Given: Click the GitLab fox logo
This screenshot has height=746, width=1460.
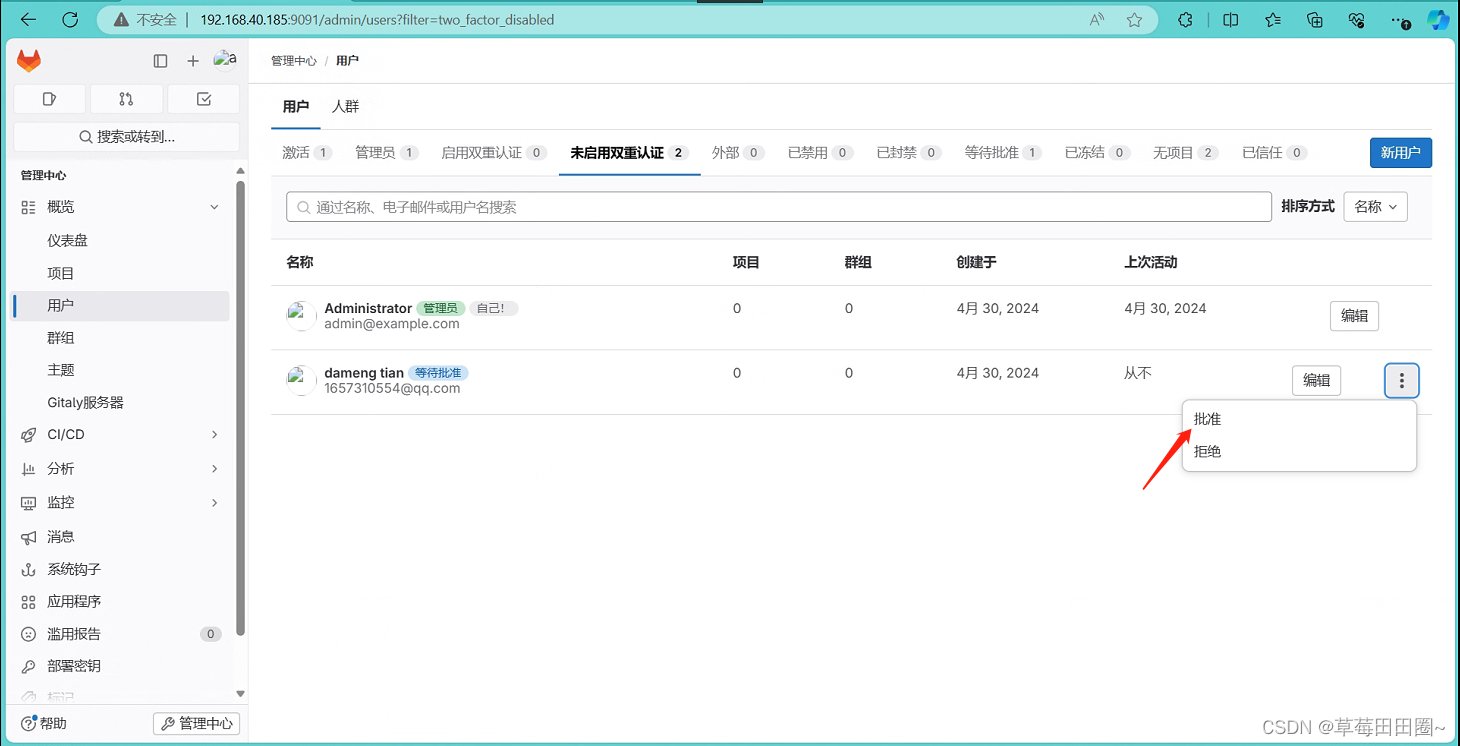Looking at the screenshot, I should (x=29, y=61).
